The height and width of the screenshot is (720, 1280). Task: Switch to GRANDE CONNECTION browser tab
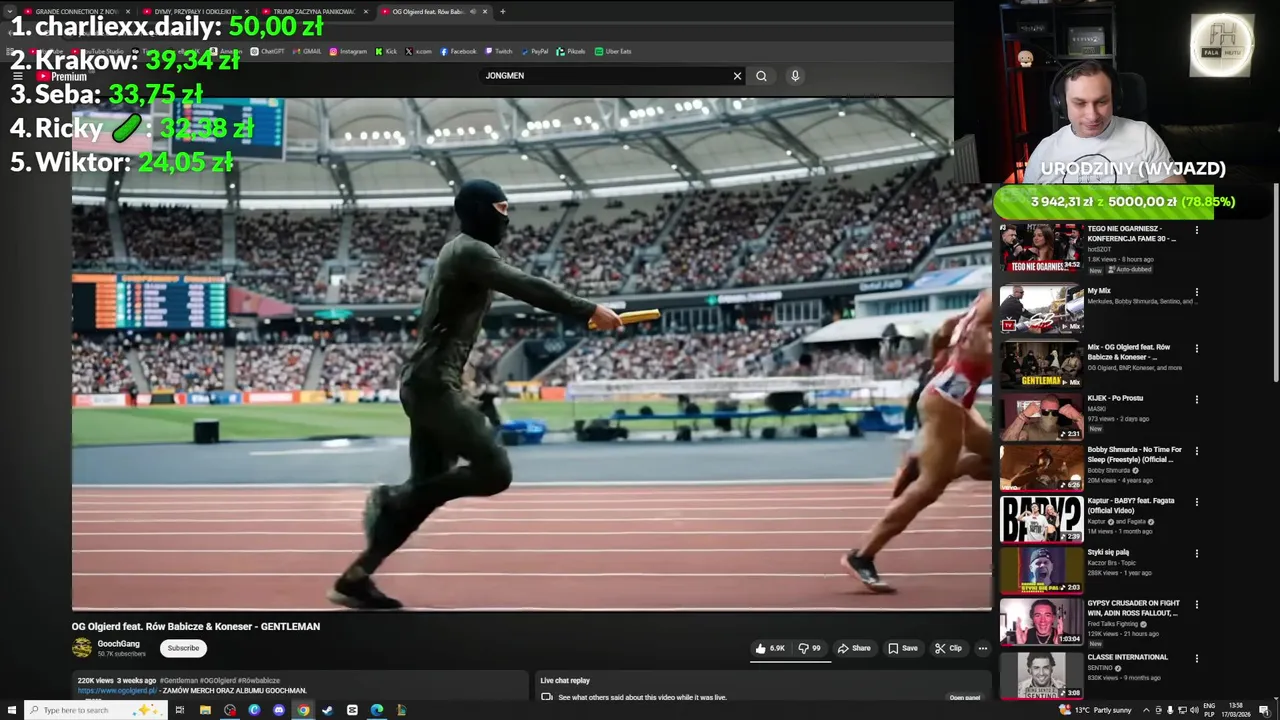pos(76,12)
